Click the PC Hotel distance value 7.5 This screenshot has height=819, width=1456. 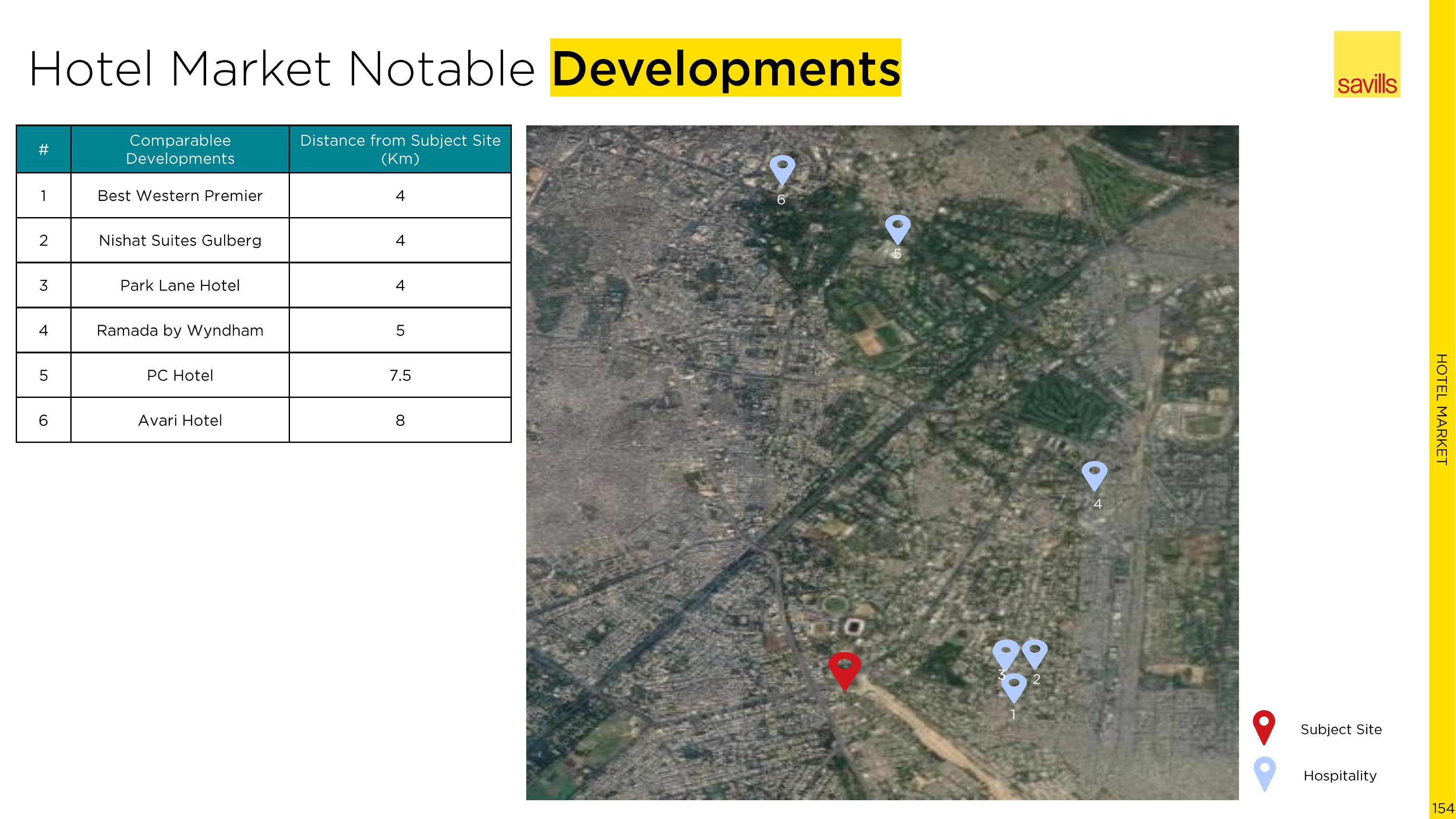pyautogui.click(x=400, y=375)
